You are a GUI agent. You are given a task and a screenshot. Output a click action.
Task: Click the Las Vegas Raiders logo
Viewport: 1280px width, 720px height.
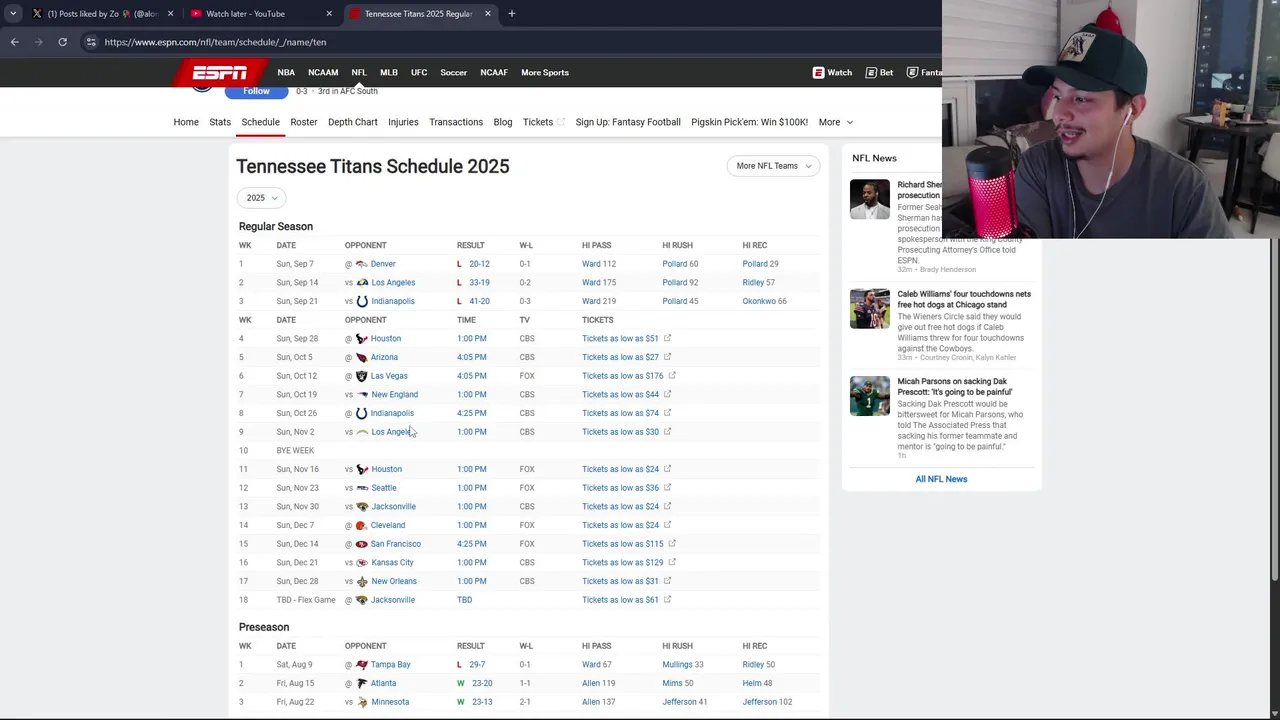pos(362,376)
